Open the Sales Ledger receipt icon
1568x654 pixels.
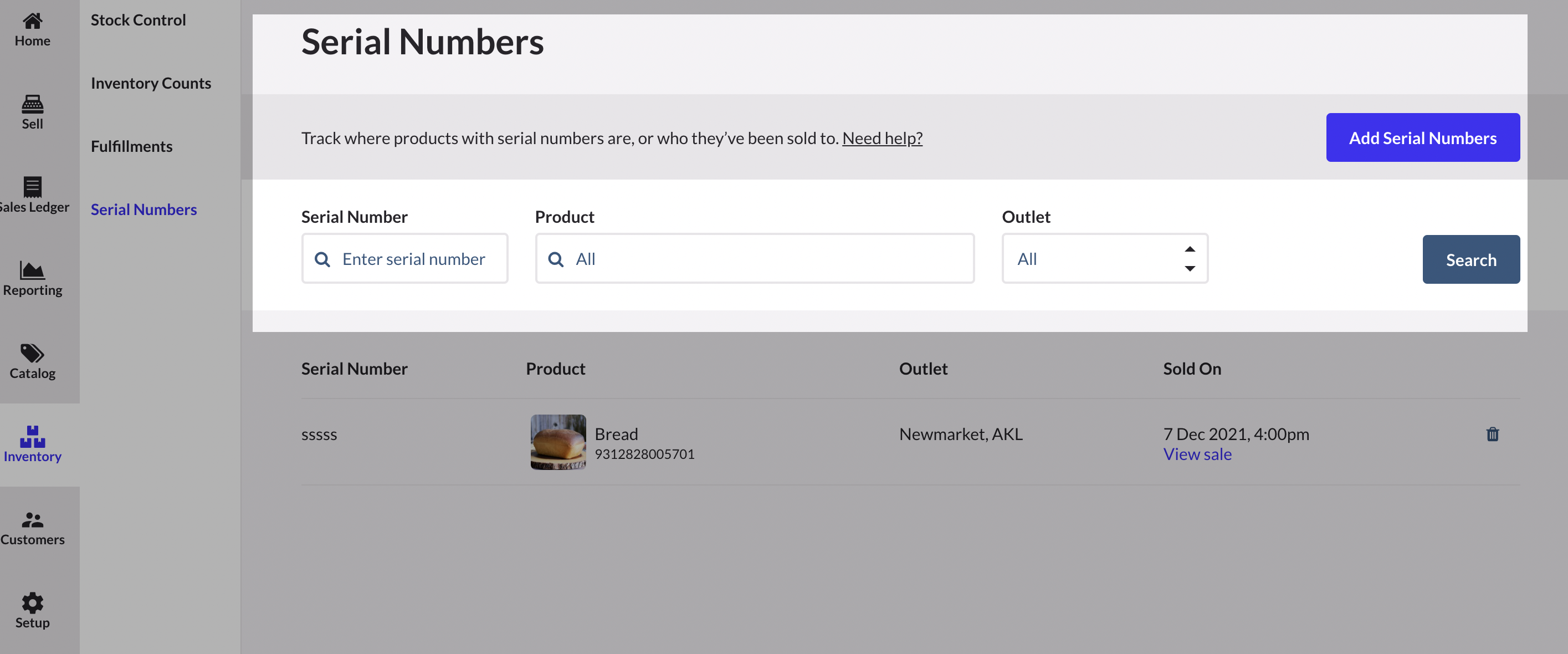pyautogui.click(x=32, y=187)
